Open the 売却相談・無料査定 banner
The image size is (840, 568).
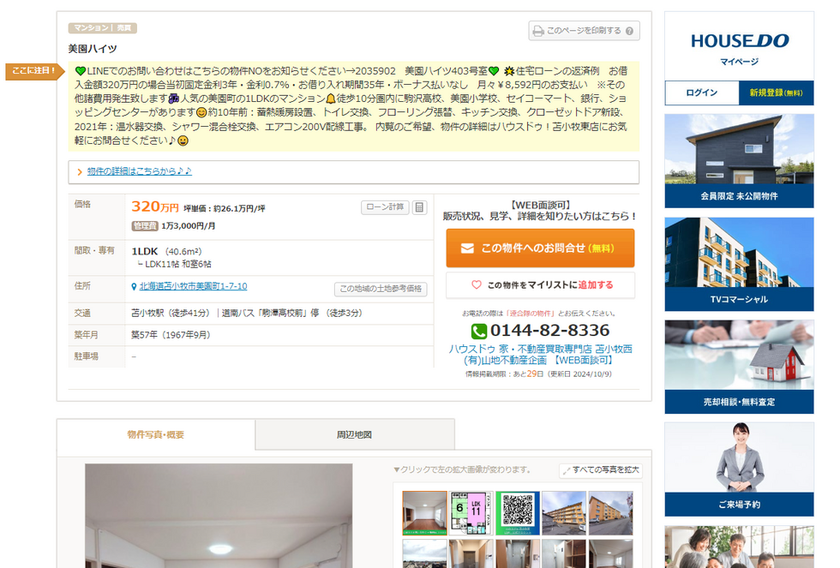pos(739,367)
